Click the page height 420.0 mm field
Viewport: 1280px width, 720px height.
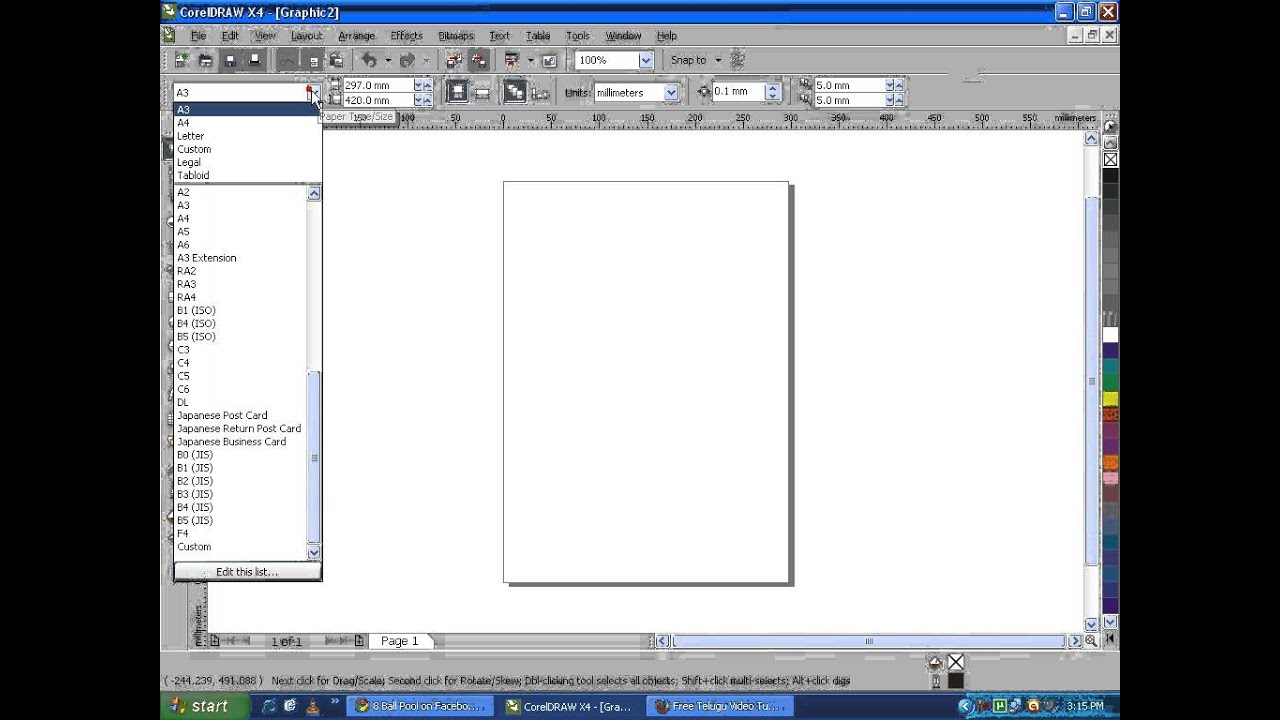[x=377, y=100]
